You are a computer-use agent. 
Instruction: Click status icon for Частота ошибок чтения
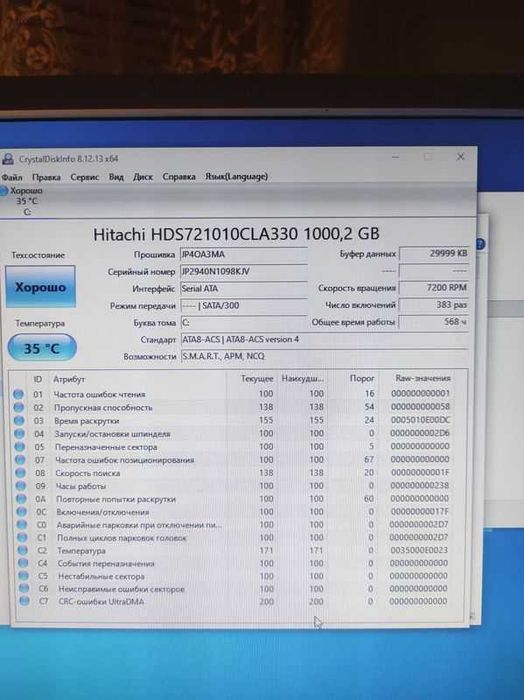pyautogui.click(x=18, y=394)
